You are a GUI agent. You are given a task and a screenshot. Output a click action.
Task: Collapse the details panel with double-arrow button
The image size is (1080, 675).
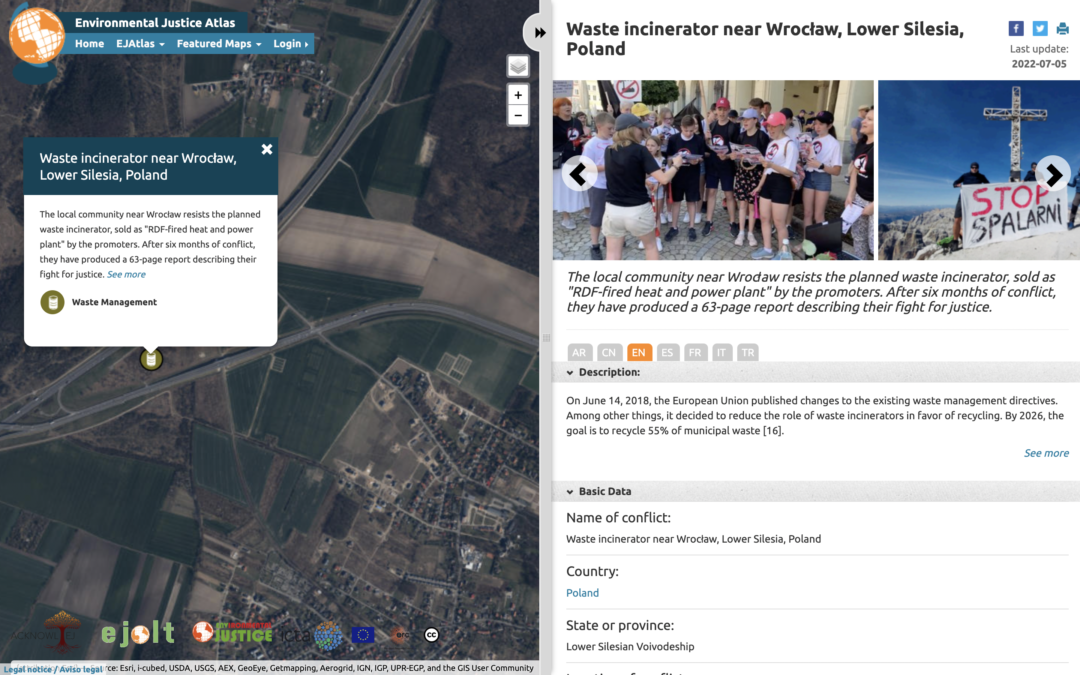click(x=539, y=32)
